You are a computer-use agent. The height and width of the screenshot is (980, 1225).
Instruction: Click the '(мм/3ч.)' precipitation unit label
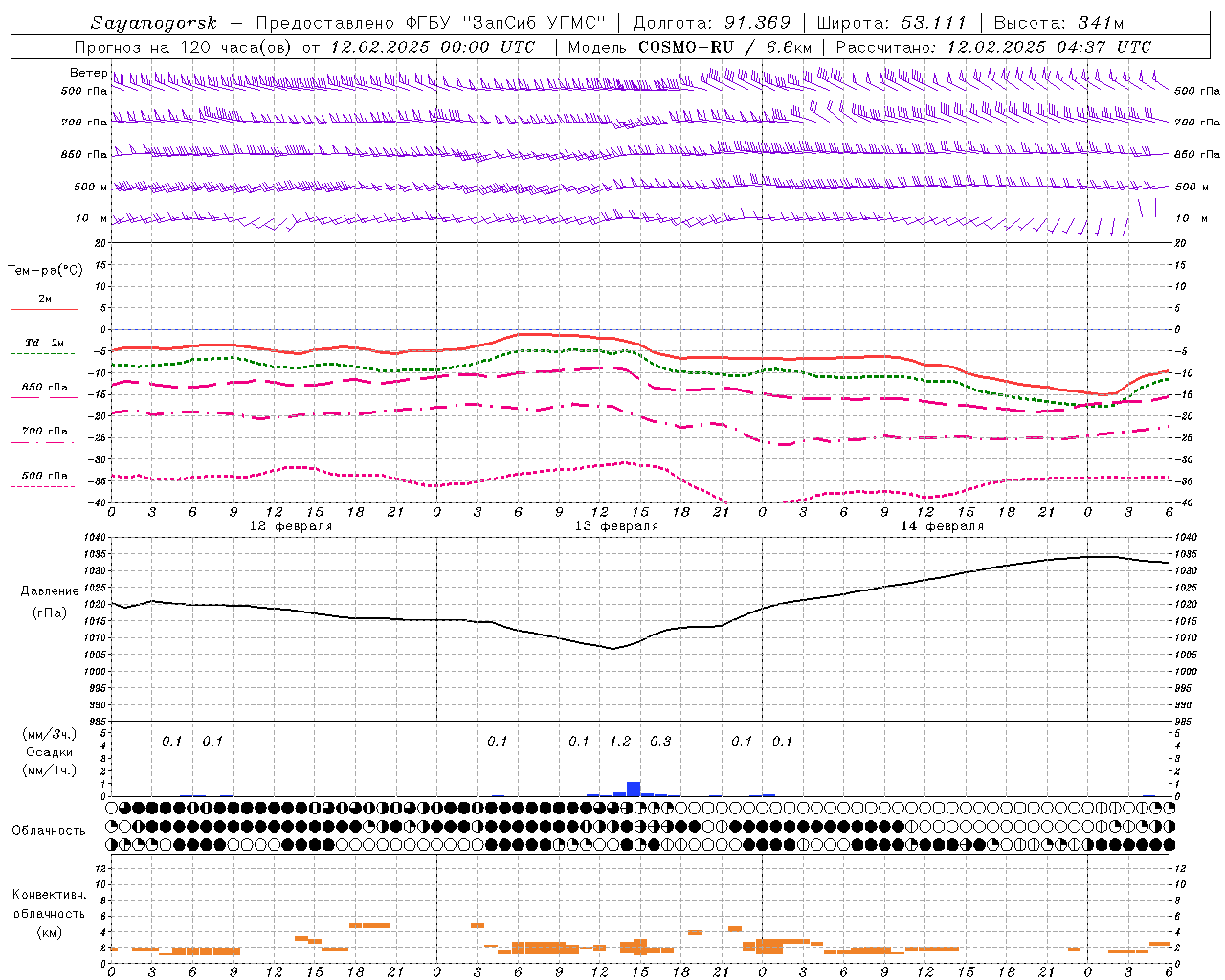[50, 734]
